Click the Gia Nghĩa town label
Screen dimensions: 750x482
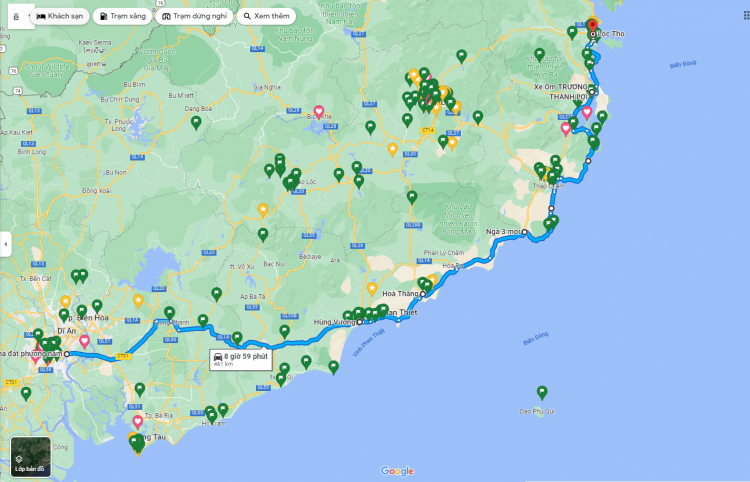(x=267, y=87)
